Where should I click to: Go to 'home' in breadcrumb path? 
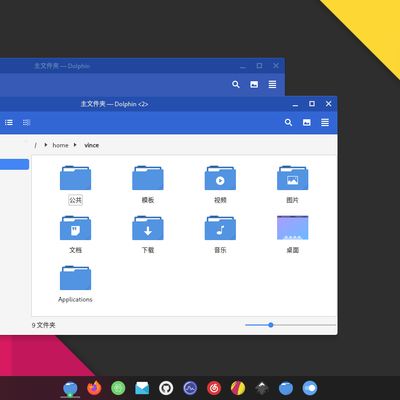coord(60,145)
